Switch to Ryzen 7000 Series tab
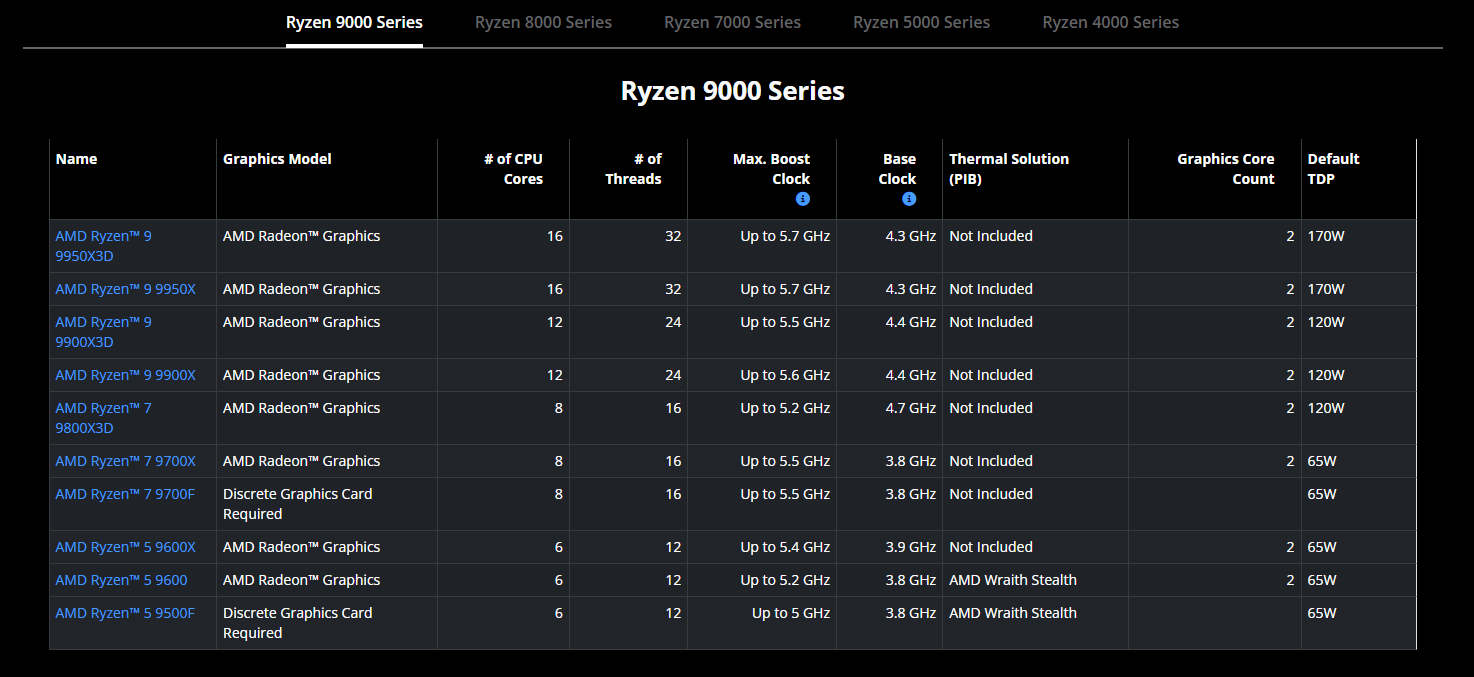The image size is (1474, 677). point(732,22)
